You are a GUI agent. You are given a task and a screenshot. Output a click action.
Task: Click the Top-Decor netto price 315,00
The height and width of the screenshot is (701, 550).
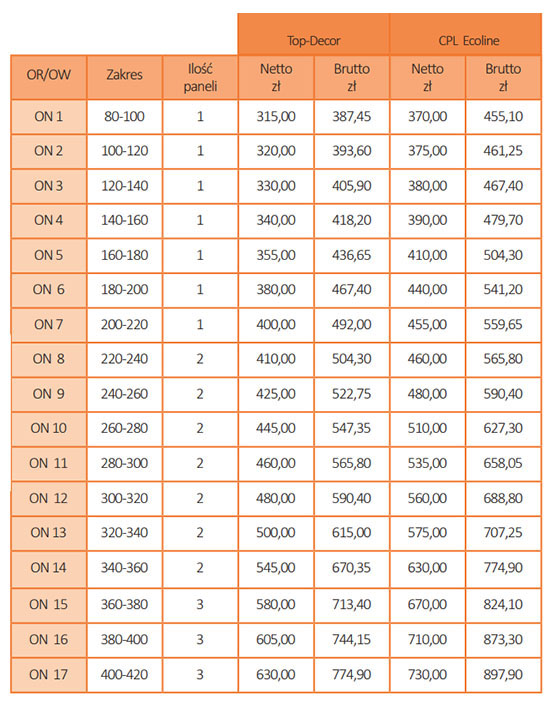(276, 117)
